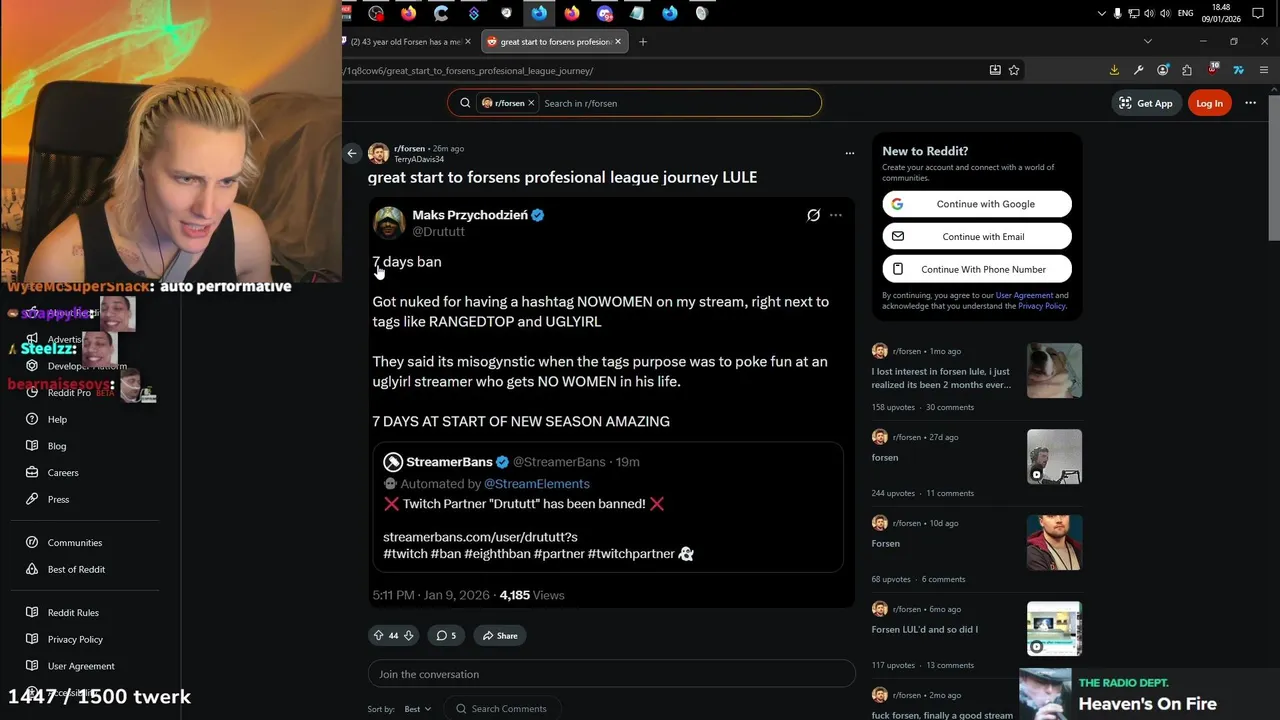Click the r/forsen subreddit name on post
This screenshot has width=1280, height=720.
[409, 148]
